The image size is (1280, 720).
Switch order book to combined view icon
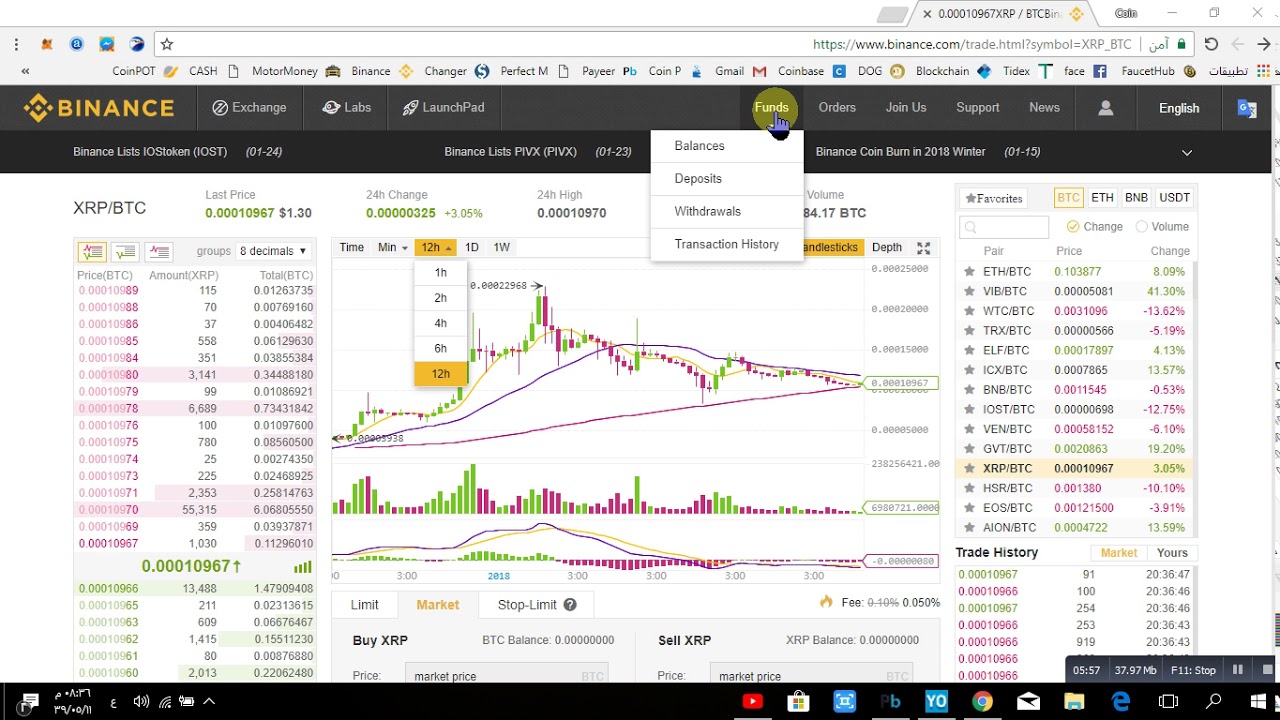pos(92,251)
